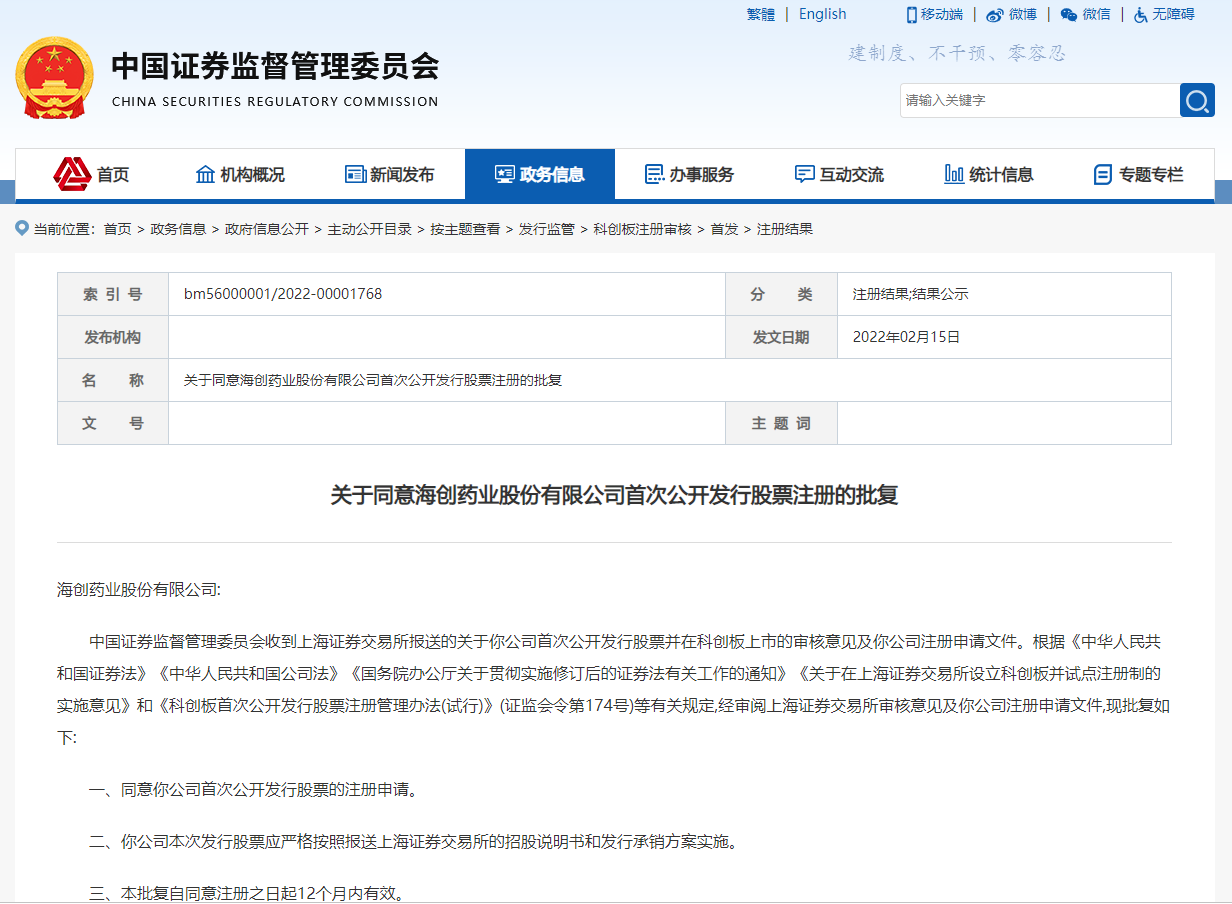Switch site language to English
The height and width of the screenshot is (904, 1232).
pyautogui.click(x=822, y=14)
